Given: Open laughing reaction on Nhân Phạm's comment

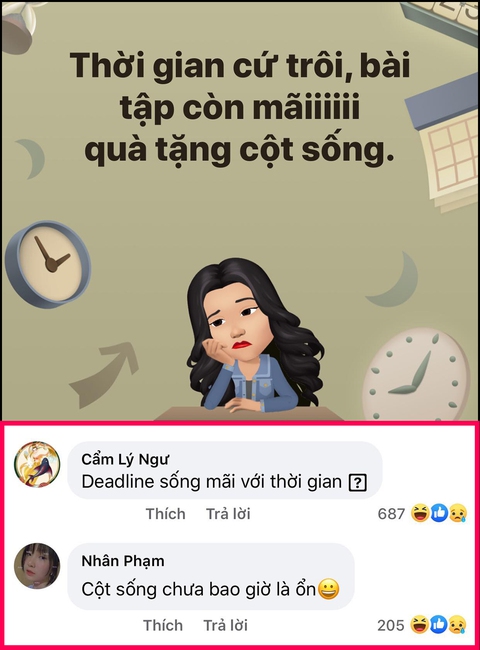Looking at the screenshot, I should click(x=419, y=625).
